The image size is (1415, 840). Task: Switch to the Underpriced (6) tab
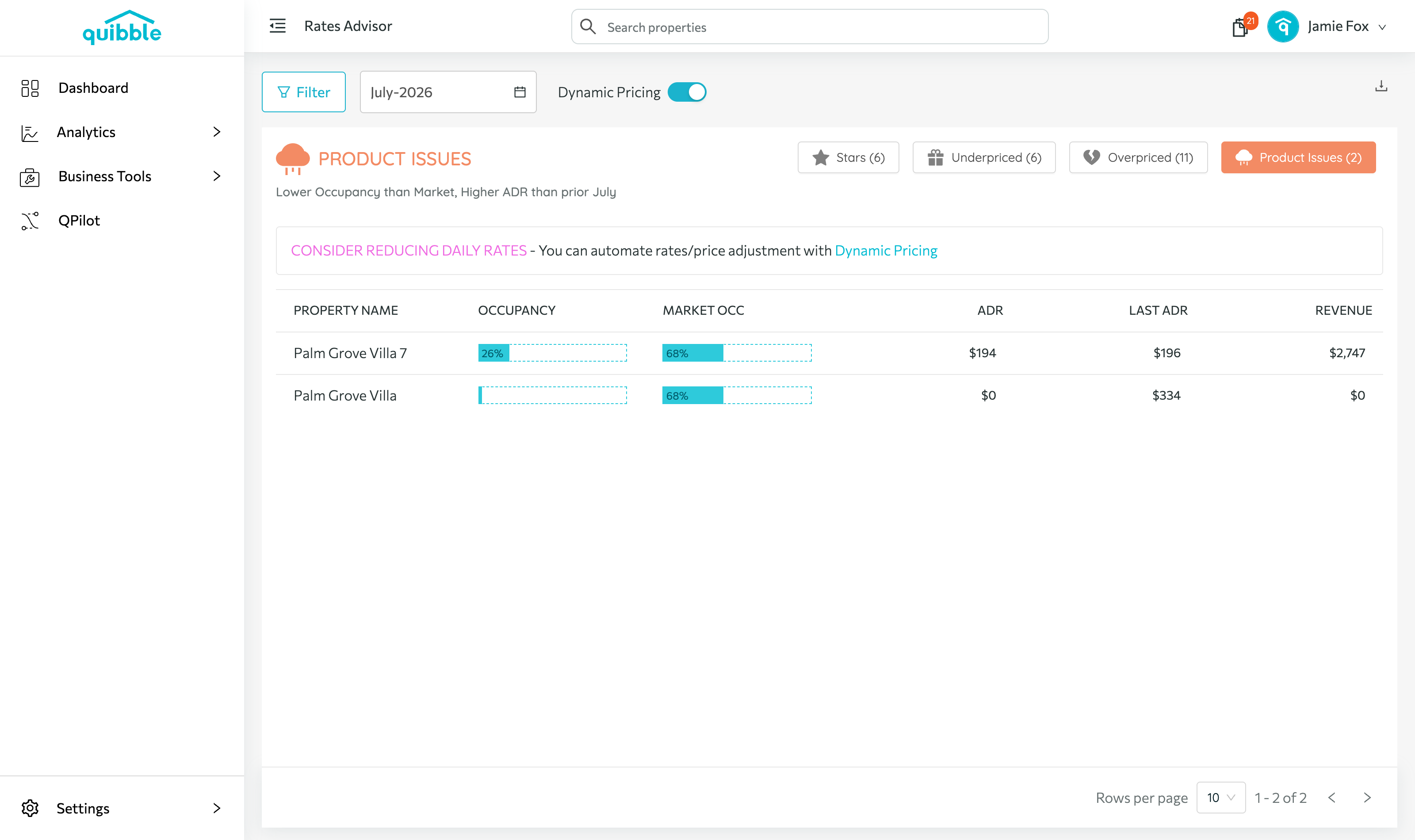tap(984, 157)
